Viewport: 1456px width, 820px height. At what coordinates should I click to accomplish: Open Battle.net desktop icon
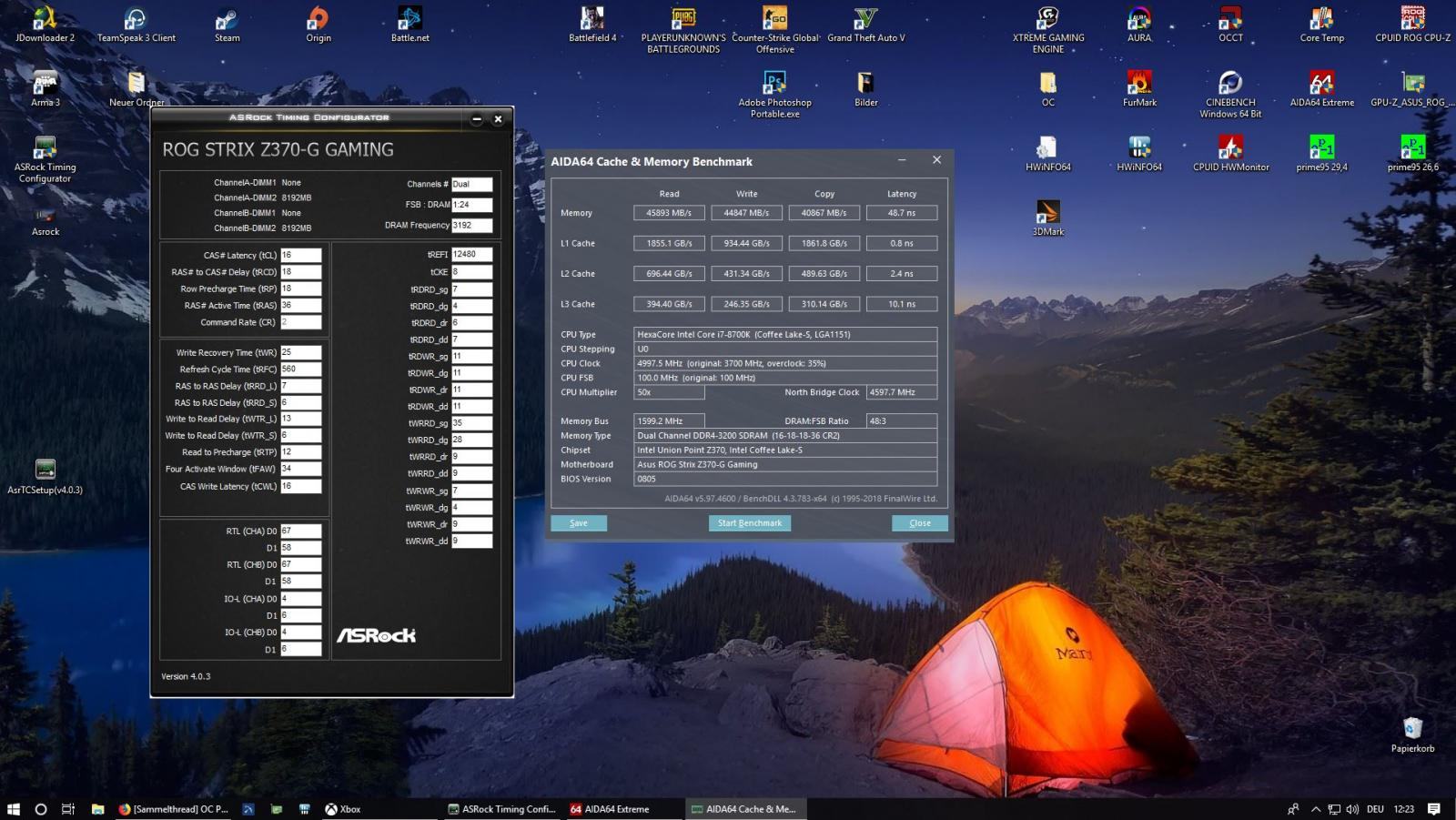click(x=409, y=25)
